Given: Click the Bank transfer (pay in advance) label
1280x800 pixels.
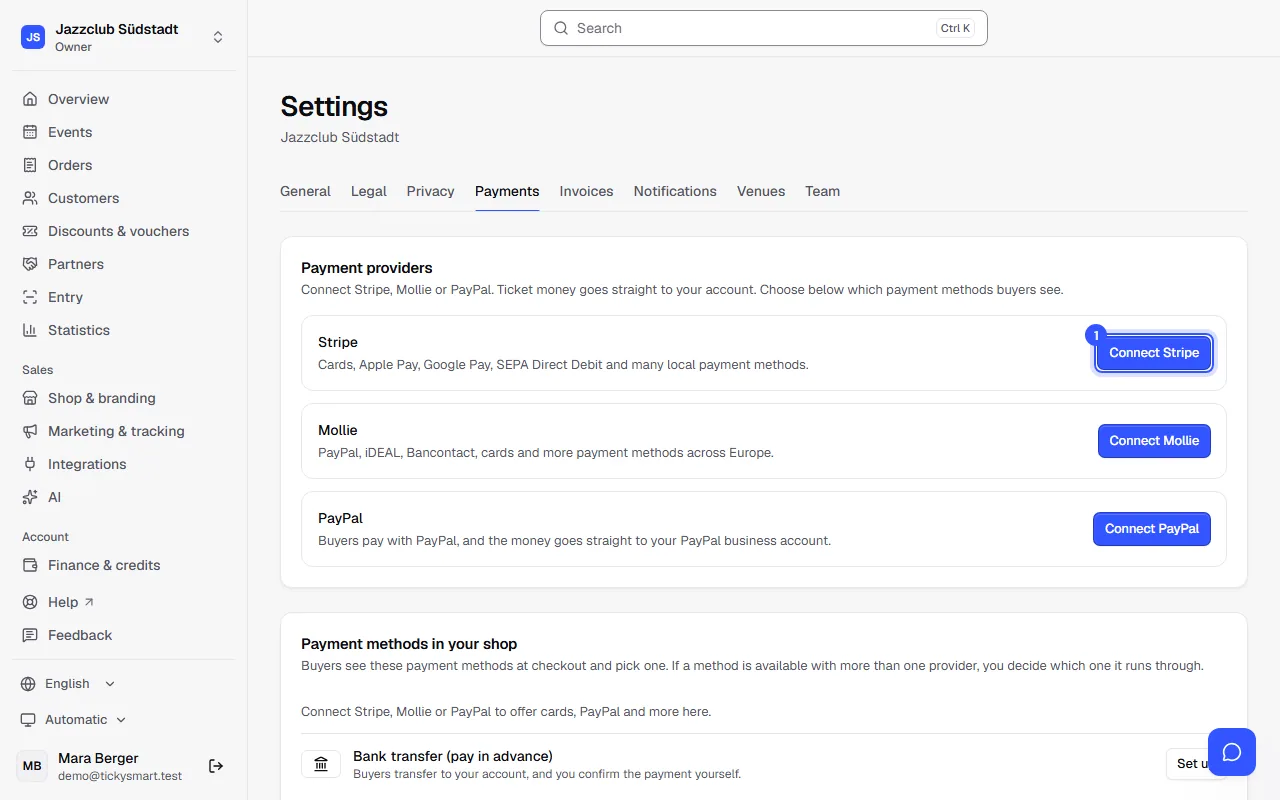Looking at the screenshot, I should [x=453, y=756].
